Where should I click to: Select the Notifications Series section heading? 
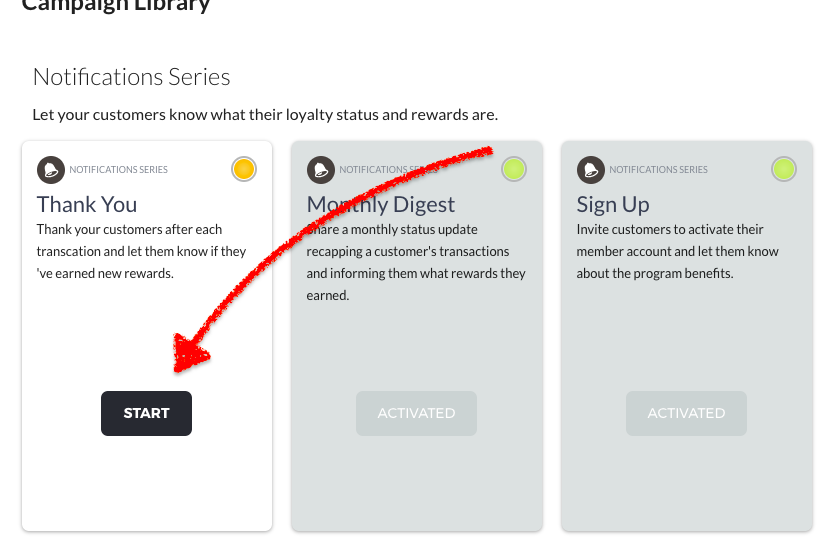coord(132,77)
